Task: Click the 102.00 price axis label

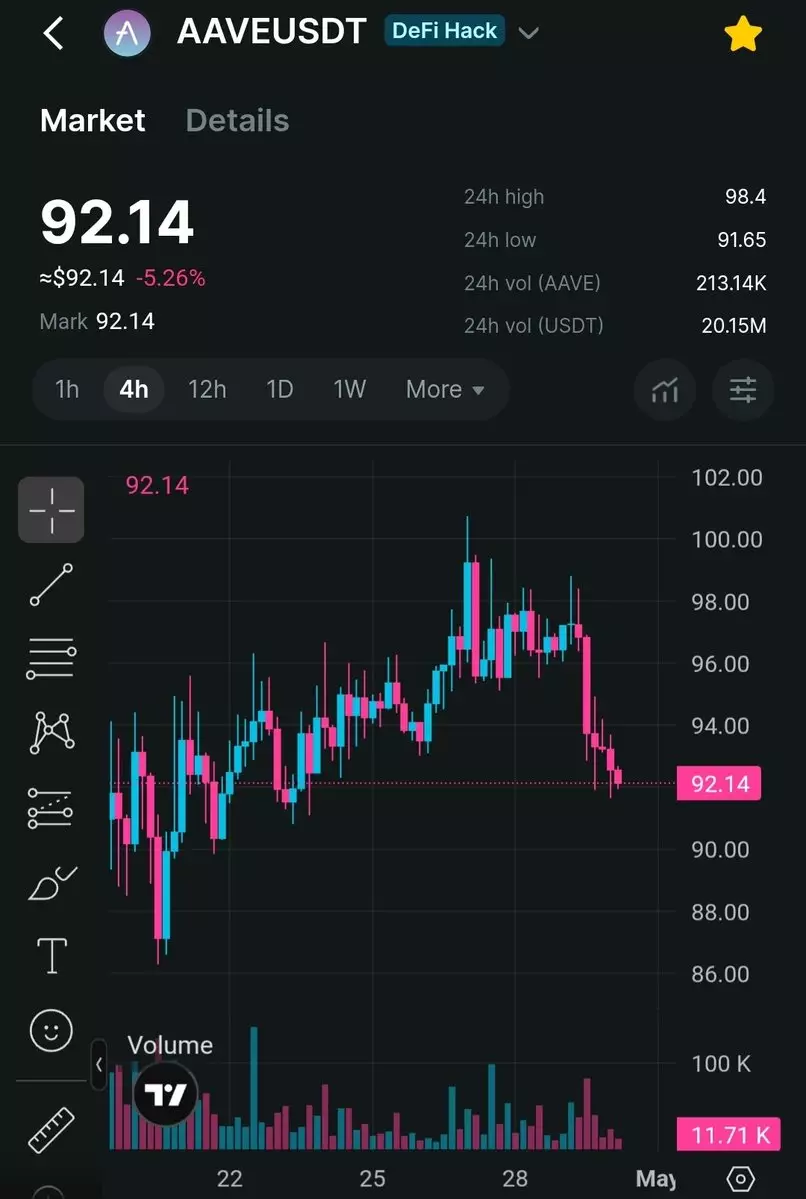Action: (x=727, y=478)
